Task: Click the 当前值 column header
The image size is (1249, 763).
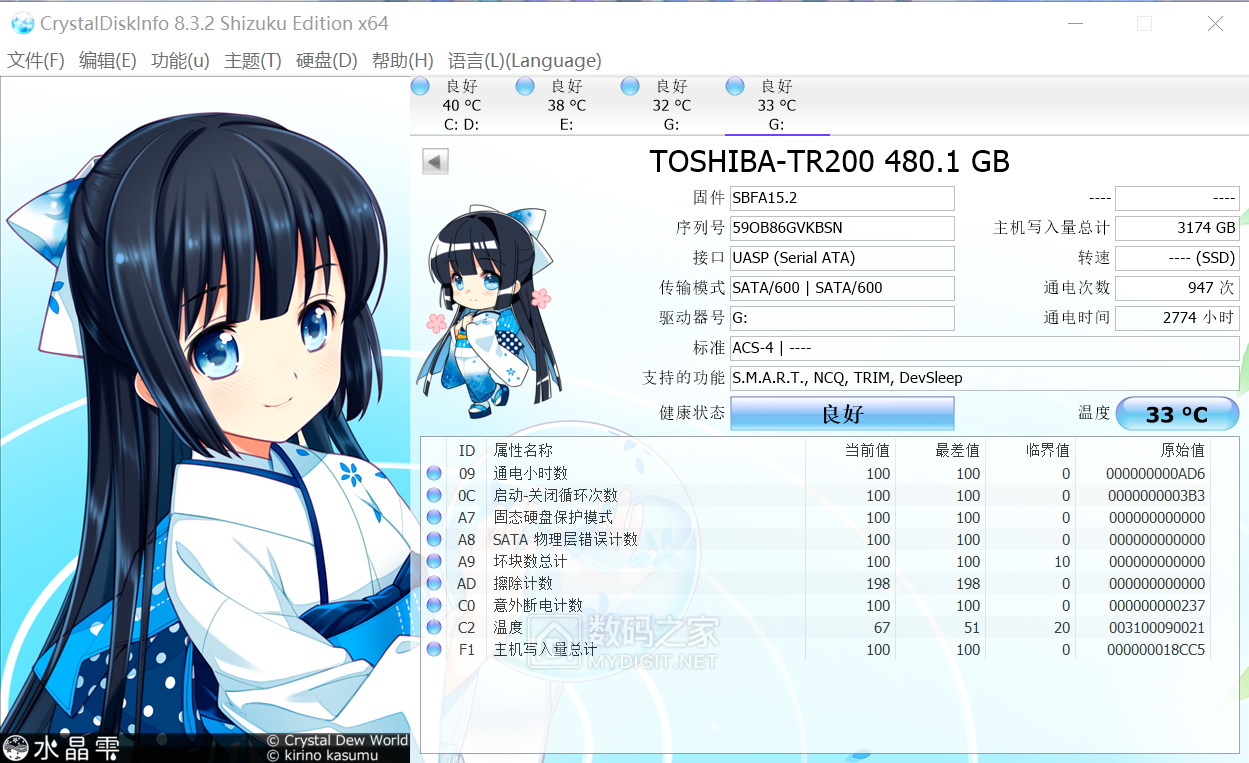Action: (x=851, y=451)
